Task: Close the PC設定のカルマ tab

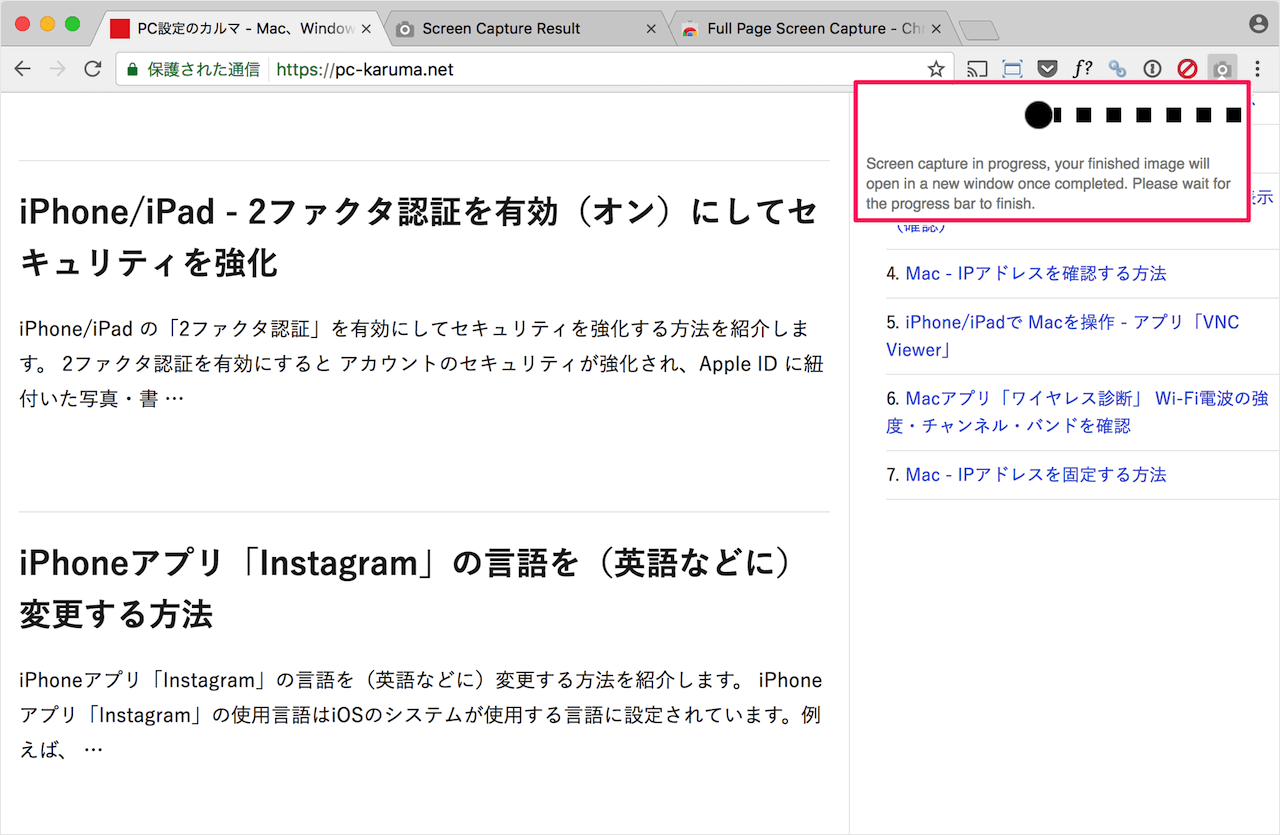Action: point(366,29)
